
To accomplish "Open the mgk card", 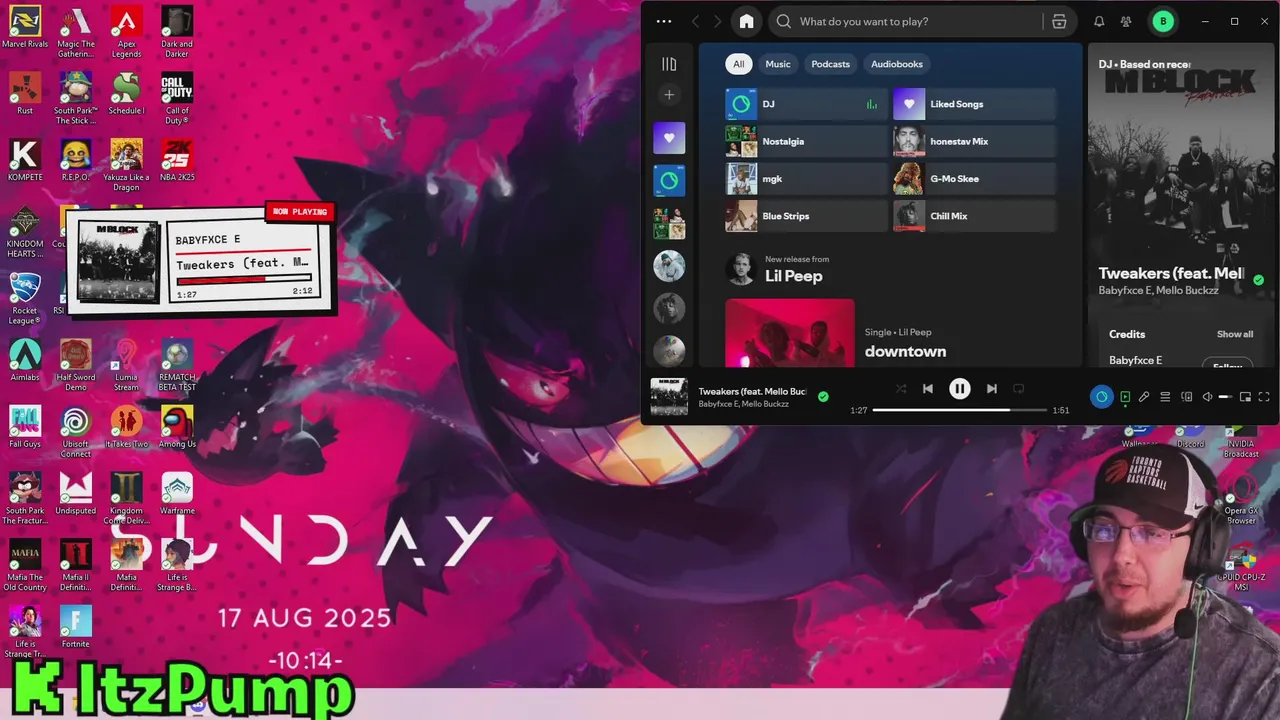I will tap(806, 179).
